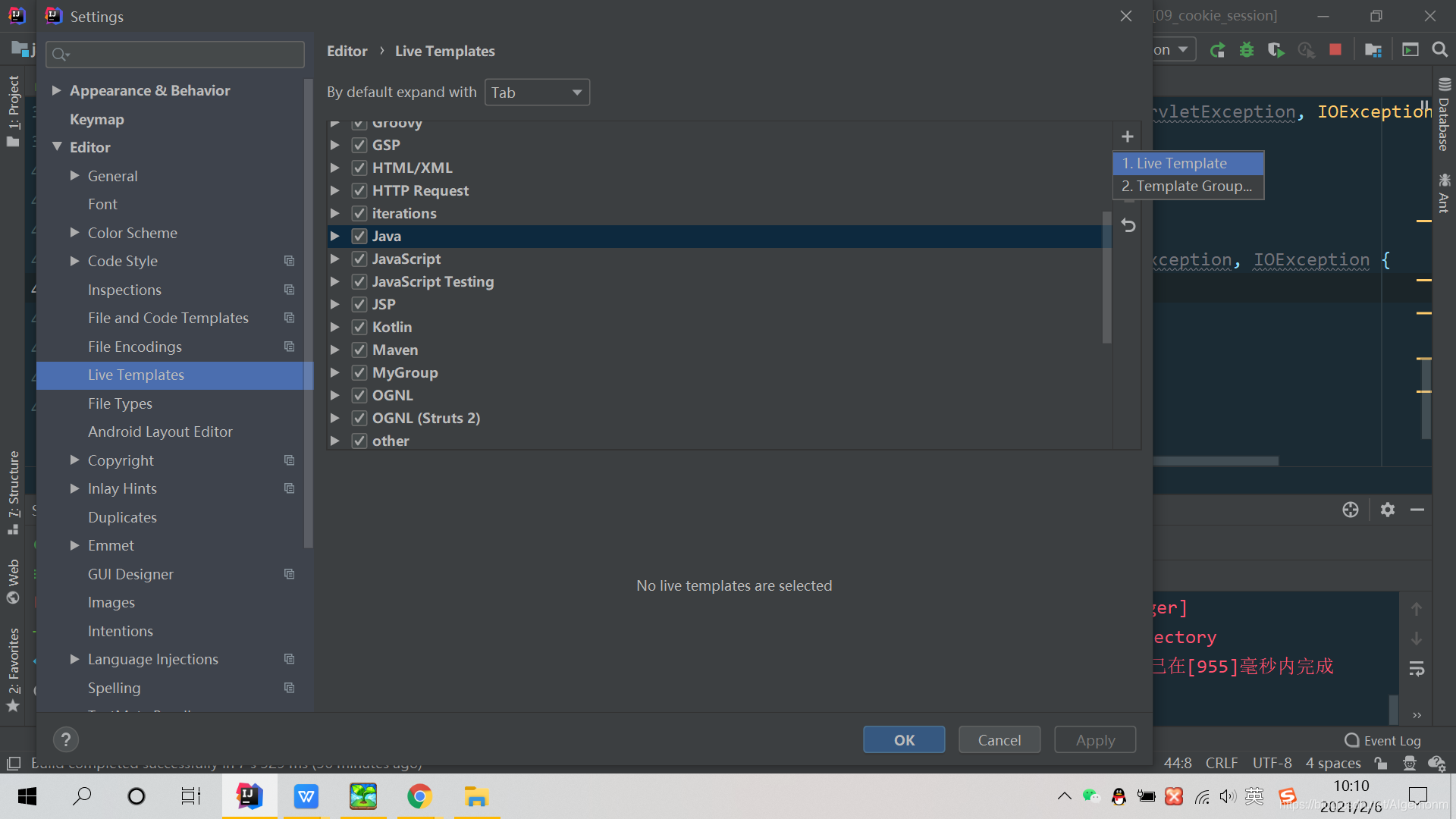Click Run with Coverage shield icon
1456x819 pixels.
pyautogui.click(x=1276, y=50)
